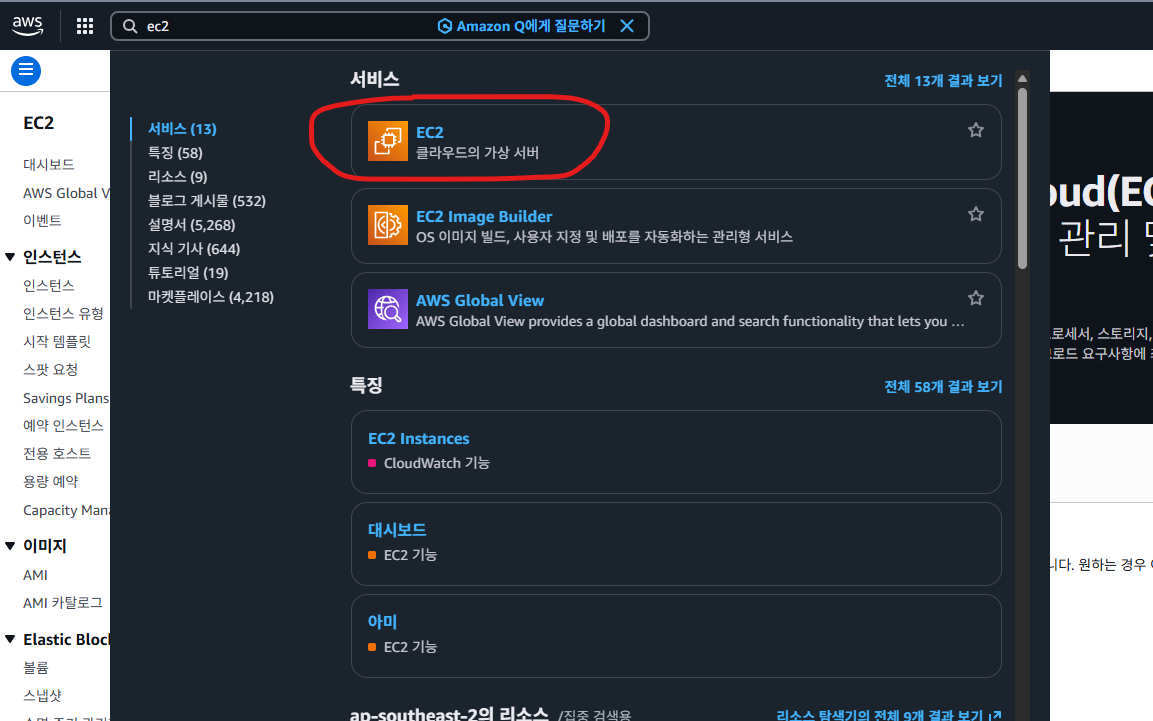Open 스팟 요청 in the sidebar
The width and height of the screenshot is (1153, 721).
(50, 370)
